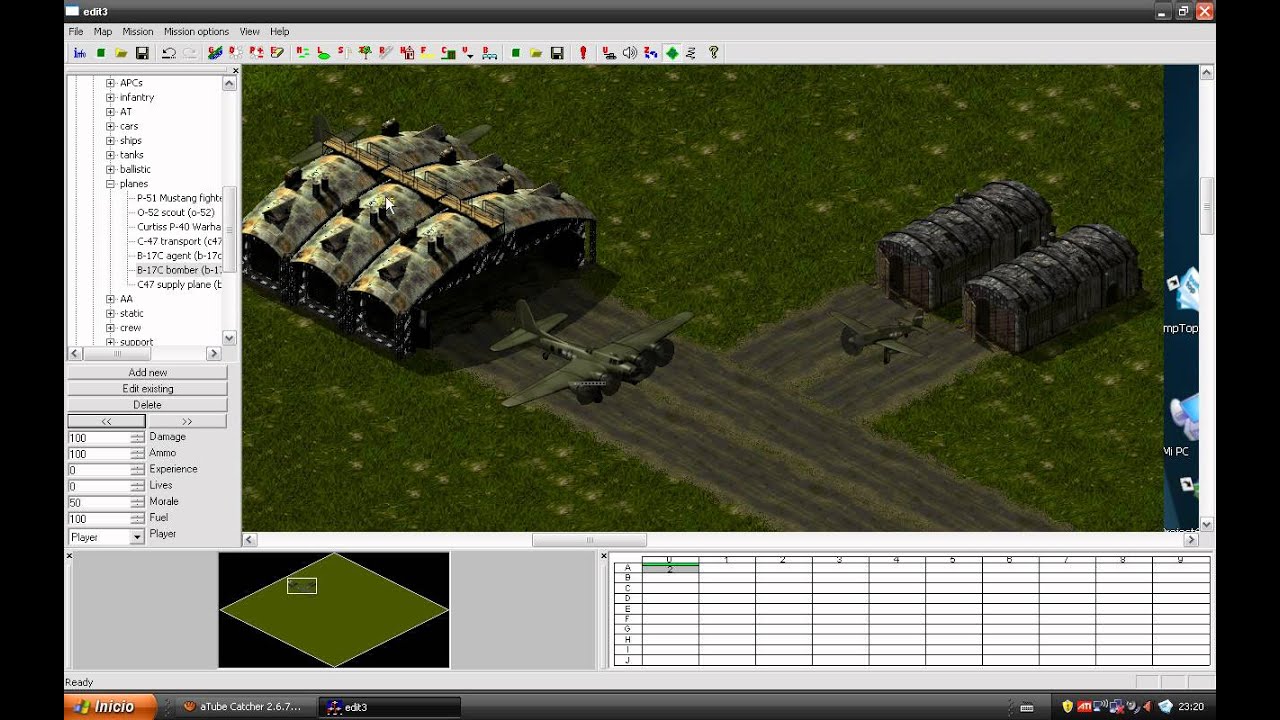Select the E eraser tool icon

(276, 52)
